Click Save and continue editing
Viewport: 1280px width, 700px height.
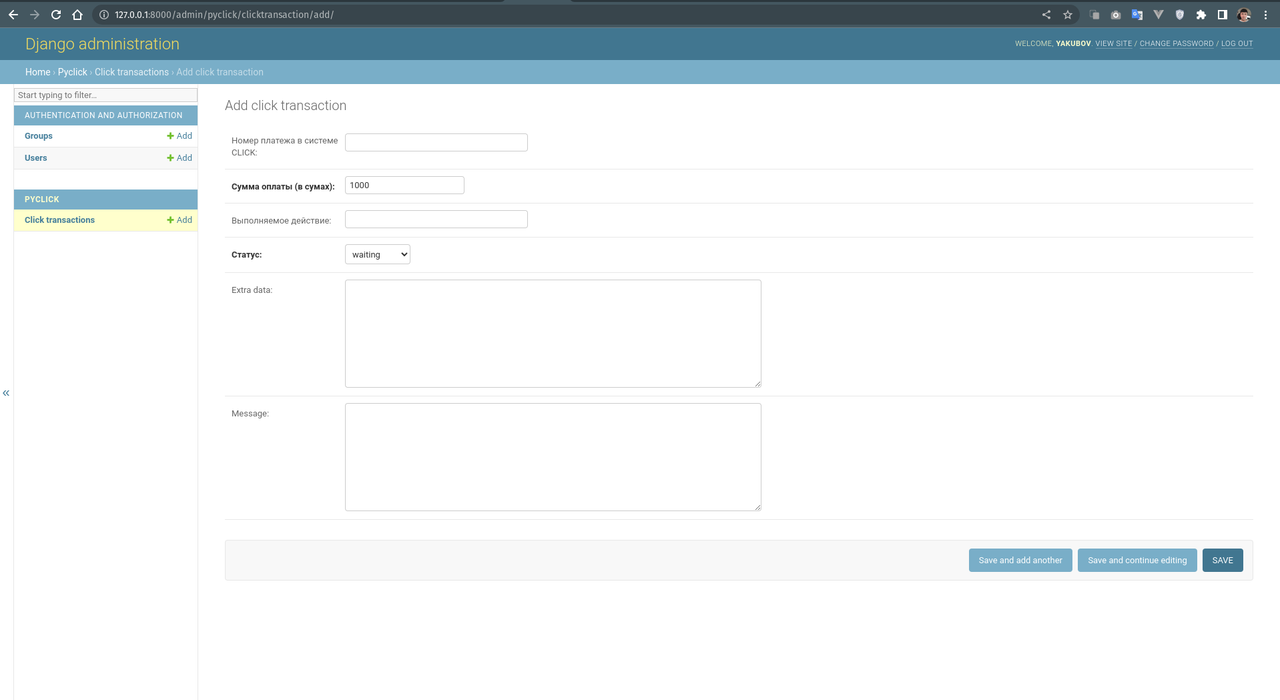click(1137, 560)
